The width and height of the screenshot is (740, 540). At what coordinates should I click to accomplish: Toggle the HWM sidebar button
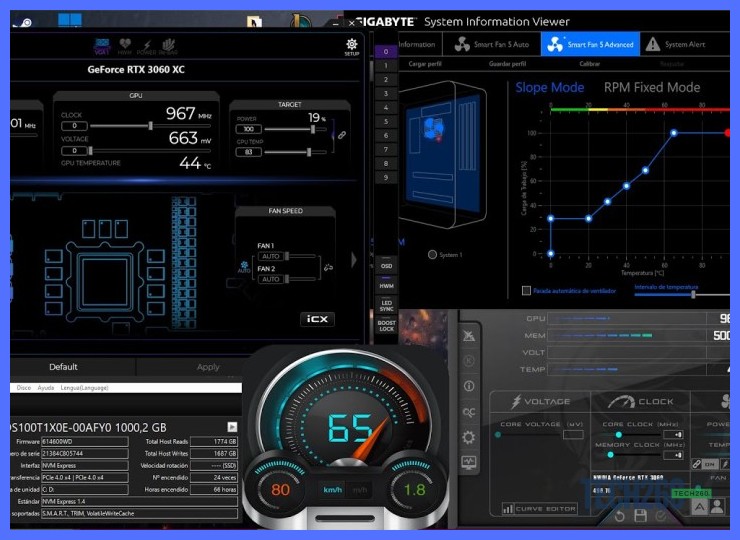(x=386, y=285)
